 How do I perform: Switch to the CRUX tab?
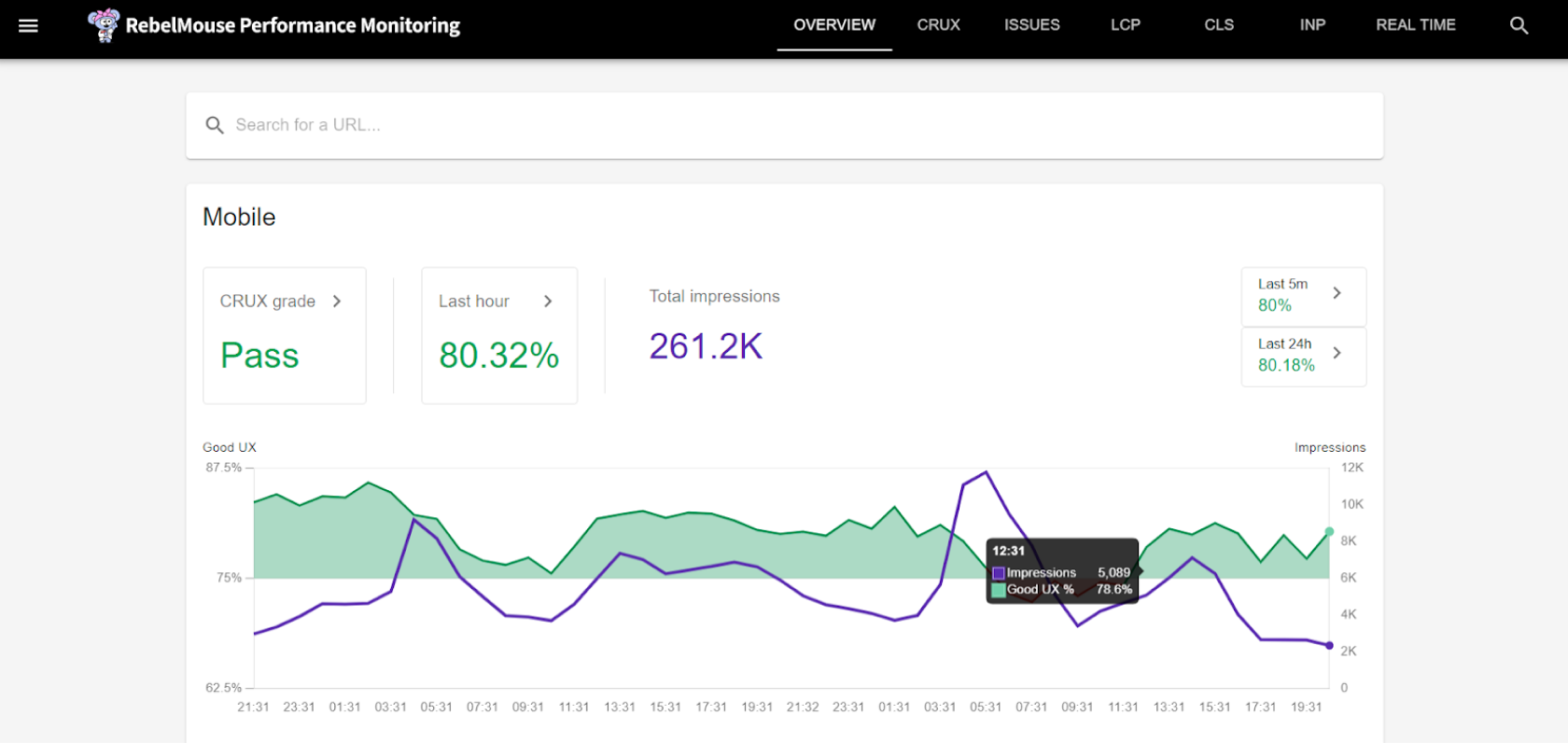coord(938,25)
